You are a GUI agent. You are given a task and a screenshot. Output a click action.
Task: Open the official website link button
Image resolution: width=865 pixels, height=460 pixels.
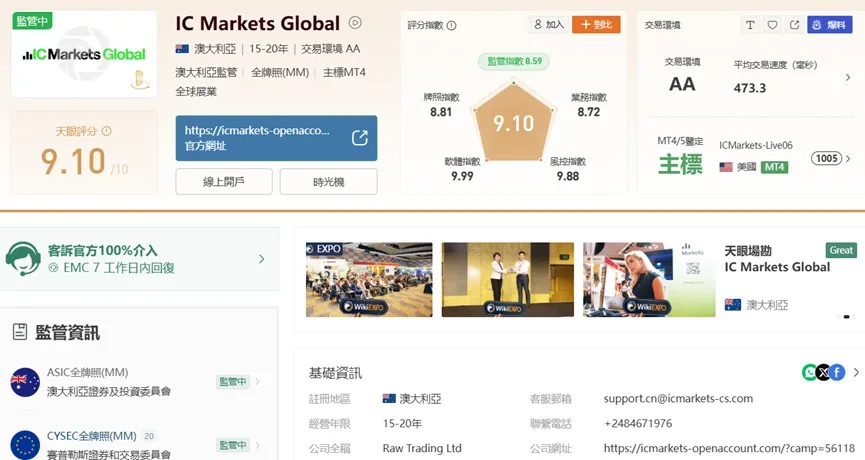[276, 138]
